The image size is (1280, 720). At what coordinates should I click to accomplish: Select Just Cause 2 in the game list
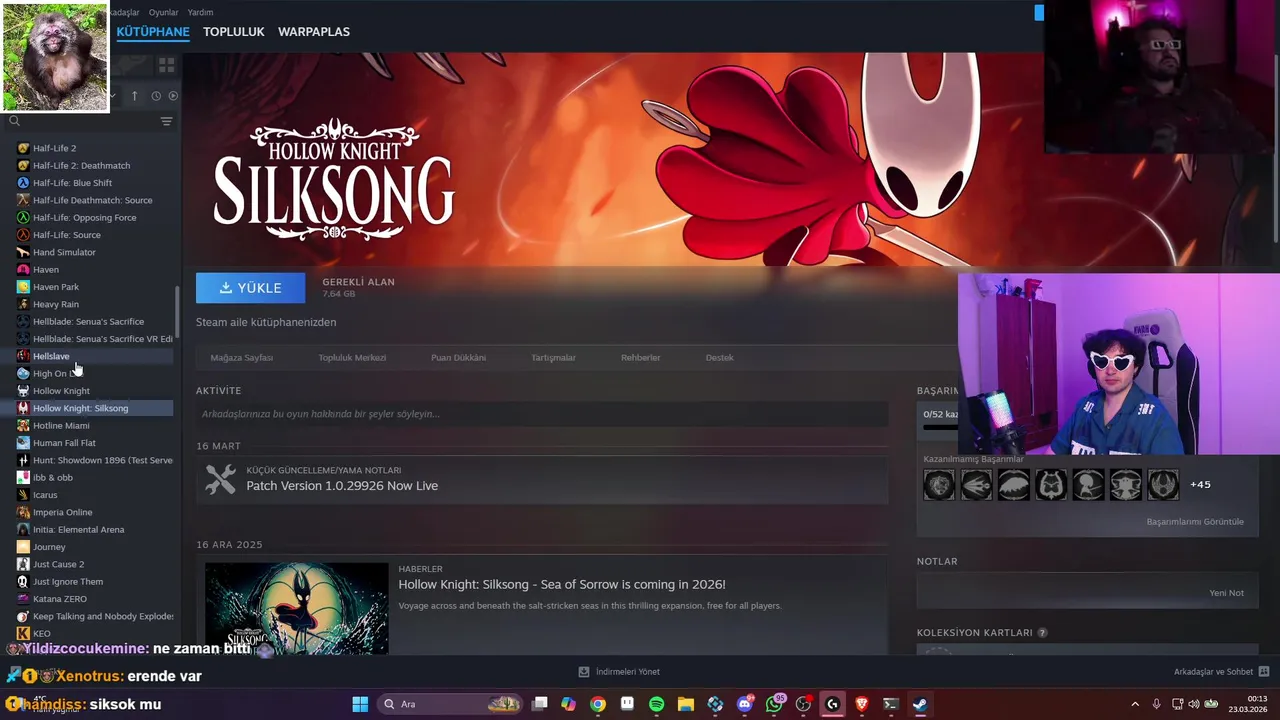[58, 564]
